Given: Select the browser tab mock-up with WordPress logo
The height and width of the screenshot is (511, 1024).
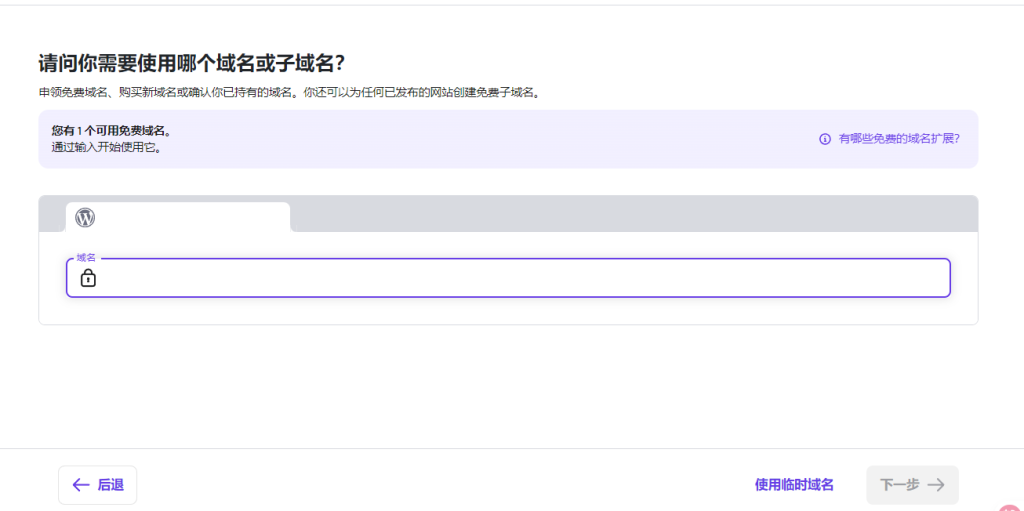Looking at the screenshot, I should [x=178, y=217].
